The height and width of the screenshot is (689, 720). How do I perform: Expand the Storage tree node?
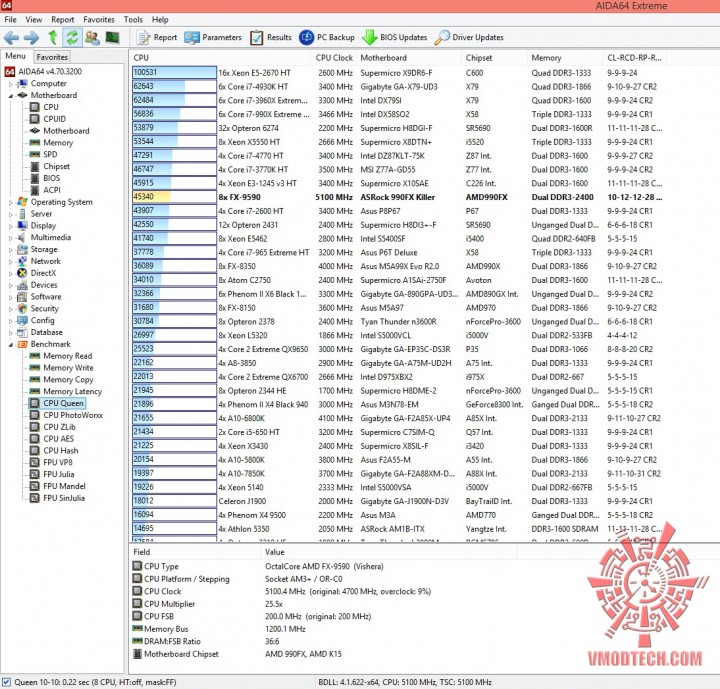11,250
